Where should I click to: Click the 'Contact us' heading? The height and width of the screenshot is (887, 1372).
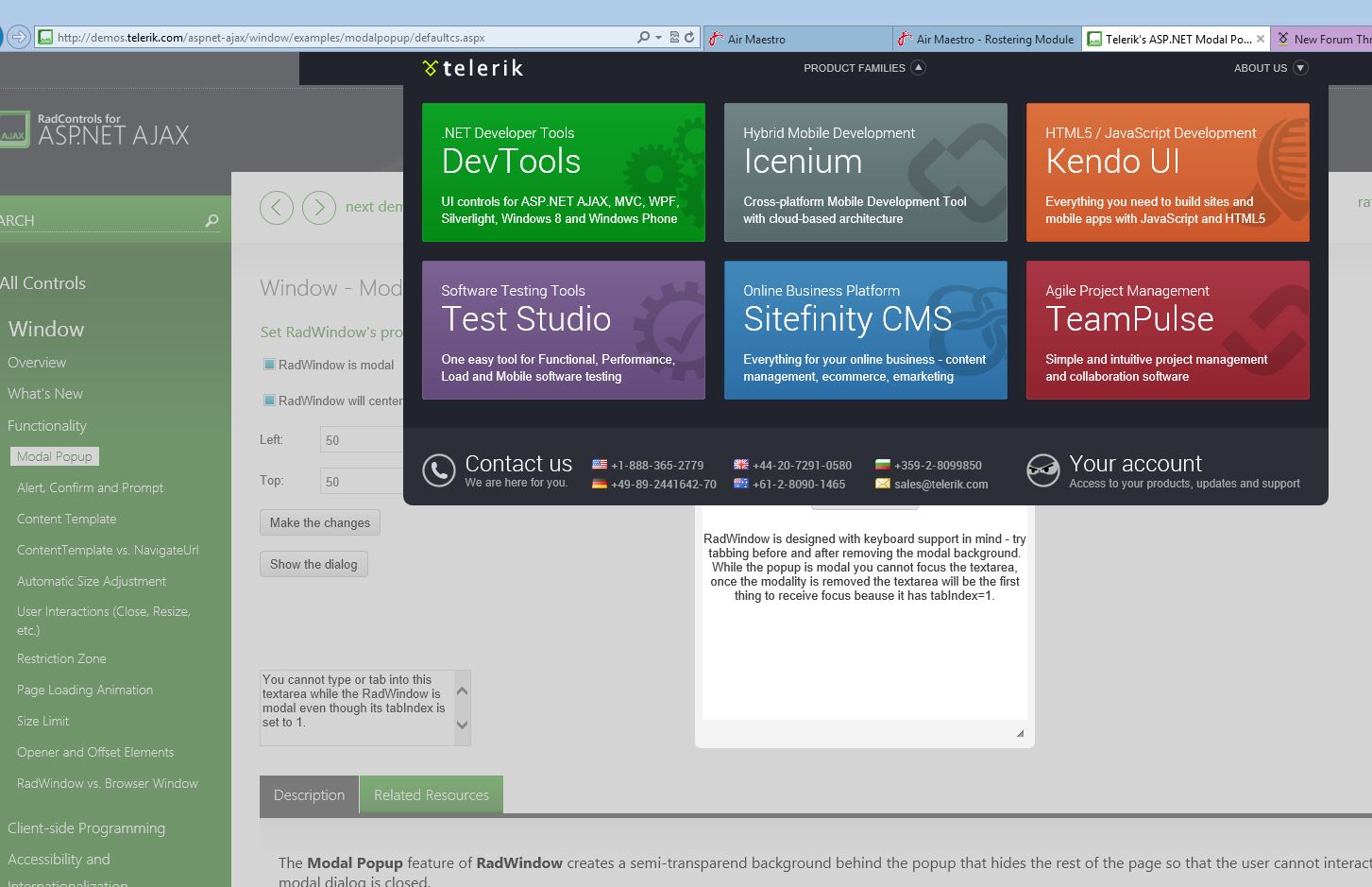[x=518, y=463]
